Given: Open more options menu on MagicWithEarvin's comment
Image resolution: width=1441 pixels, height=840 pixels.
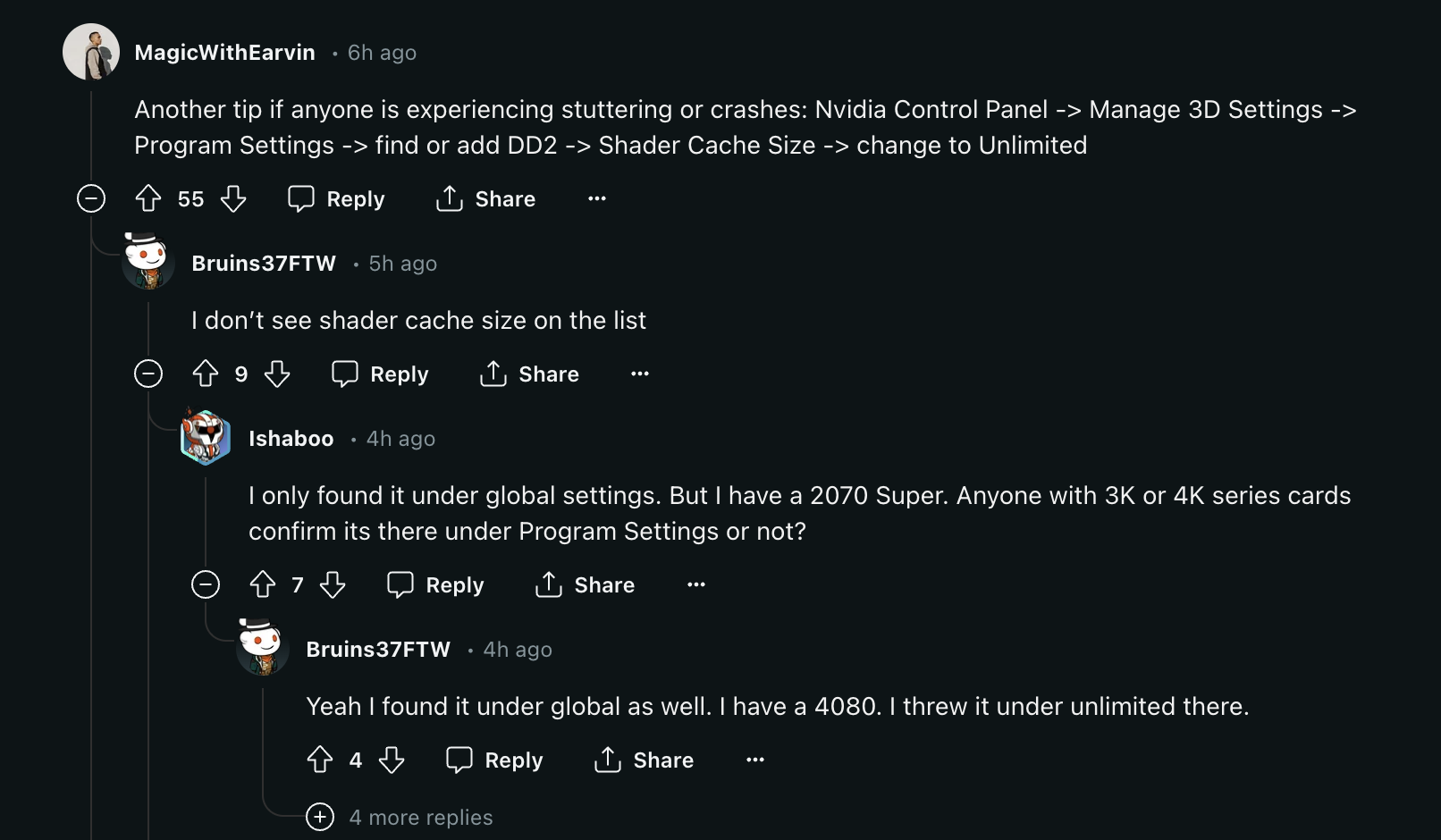Looking at the screenshot, I should pos(597,198).
